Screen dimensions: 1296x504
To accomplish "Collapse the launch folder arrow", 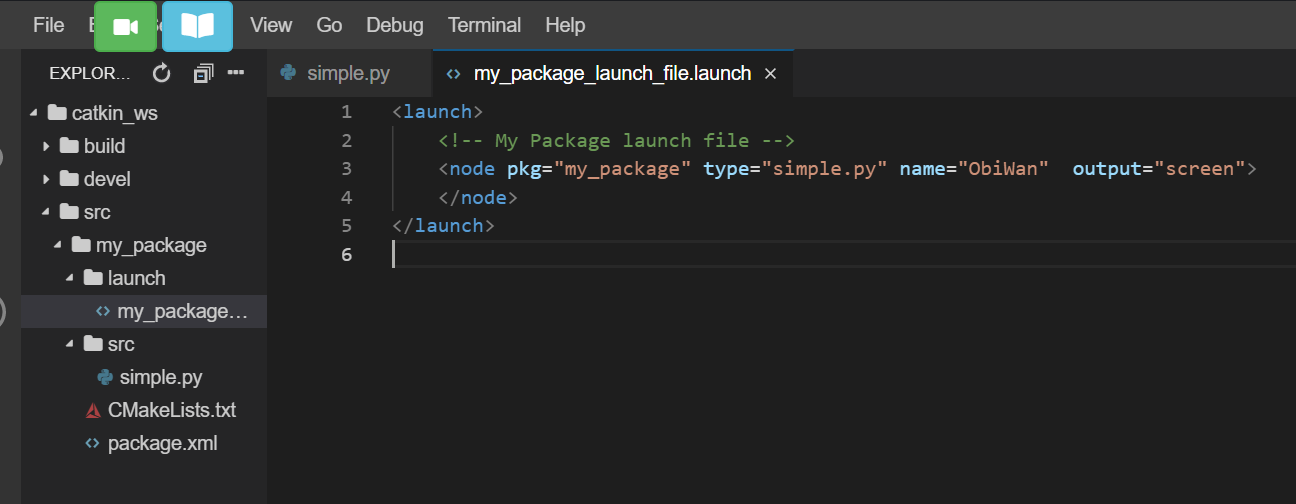I will pos(70,278).
